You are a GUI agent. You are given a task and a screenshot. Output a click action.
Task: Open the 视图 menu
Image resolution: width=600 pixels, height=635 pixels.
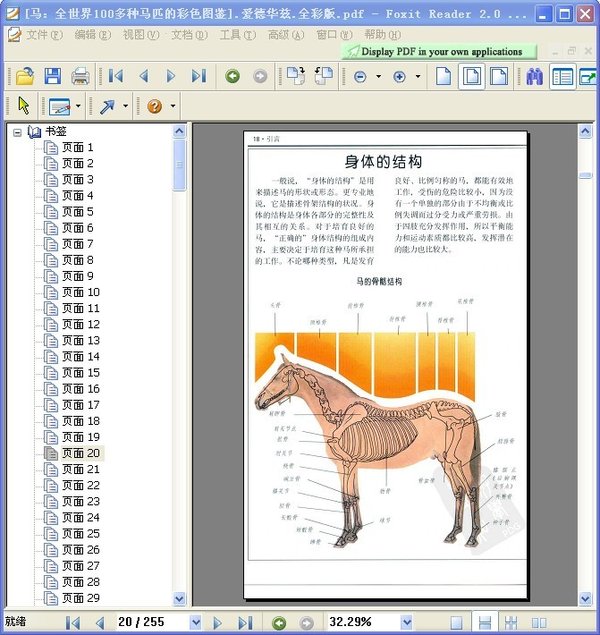[141, 35]
